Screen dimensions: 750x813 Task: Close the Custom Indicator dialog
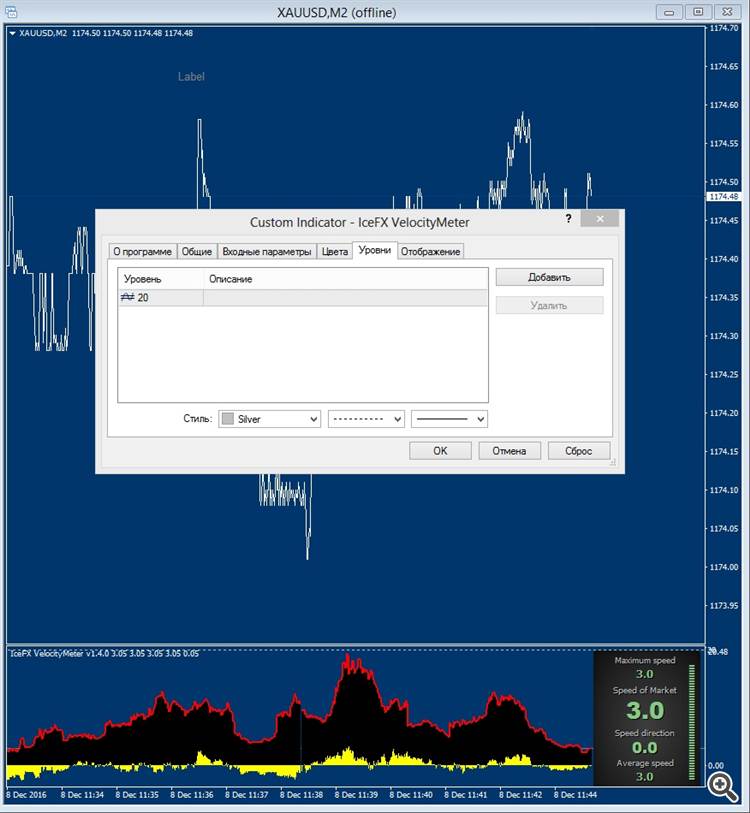pyautogui.click(x=600, y=219)
